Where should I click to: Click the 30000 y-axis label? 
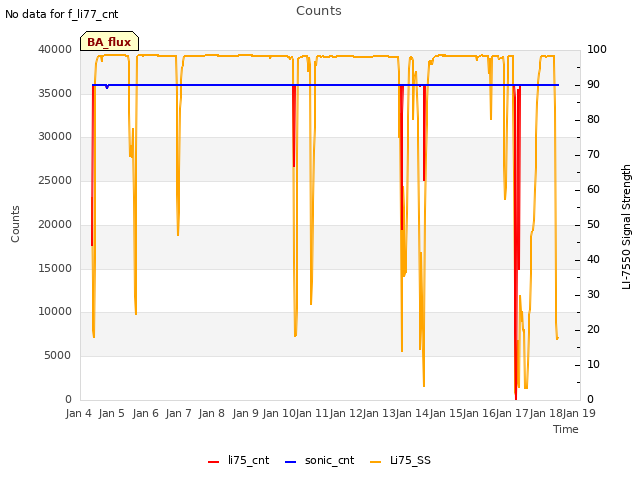pyautogui.click(x=55, y=137)
